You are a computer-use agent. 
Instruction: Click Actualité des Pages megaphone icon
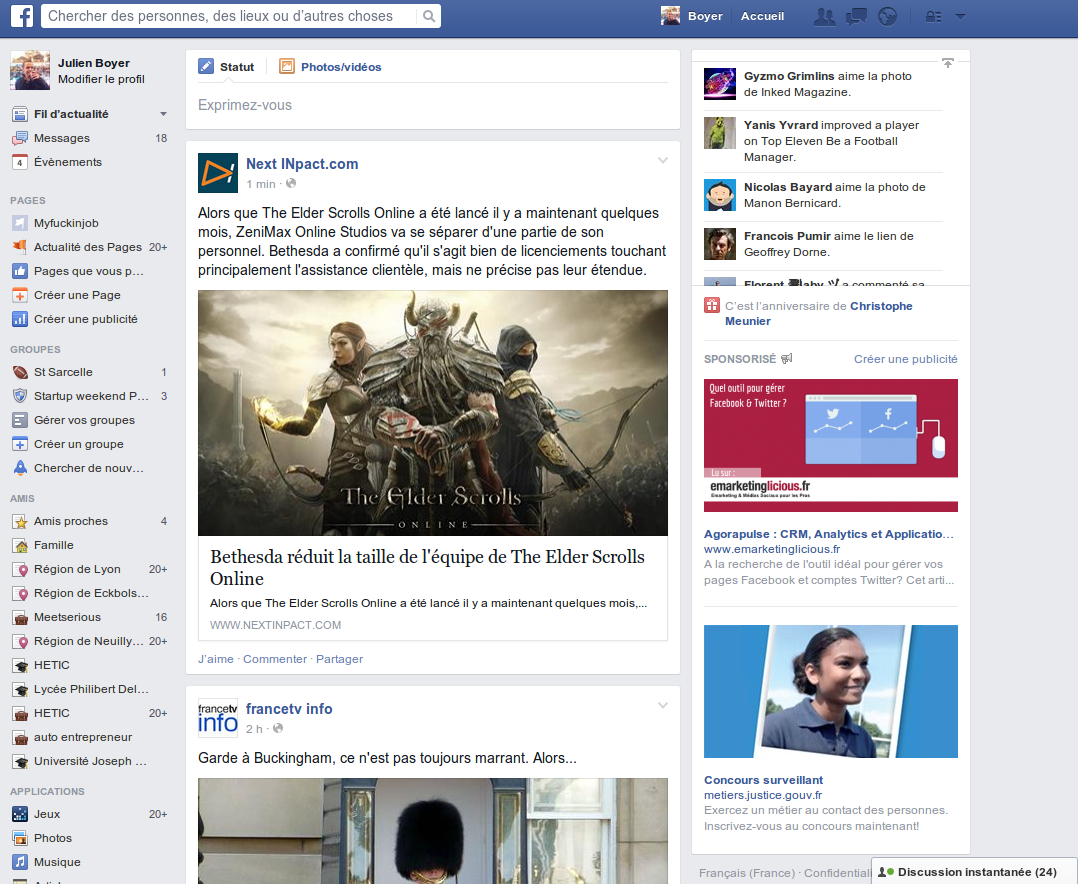(20, 247)
